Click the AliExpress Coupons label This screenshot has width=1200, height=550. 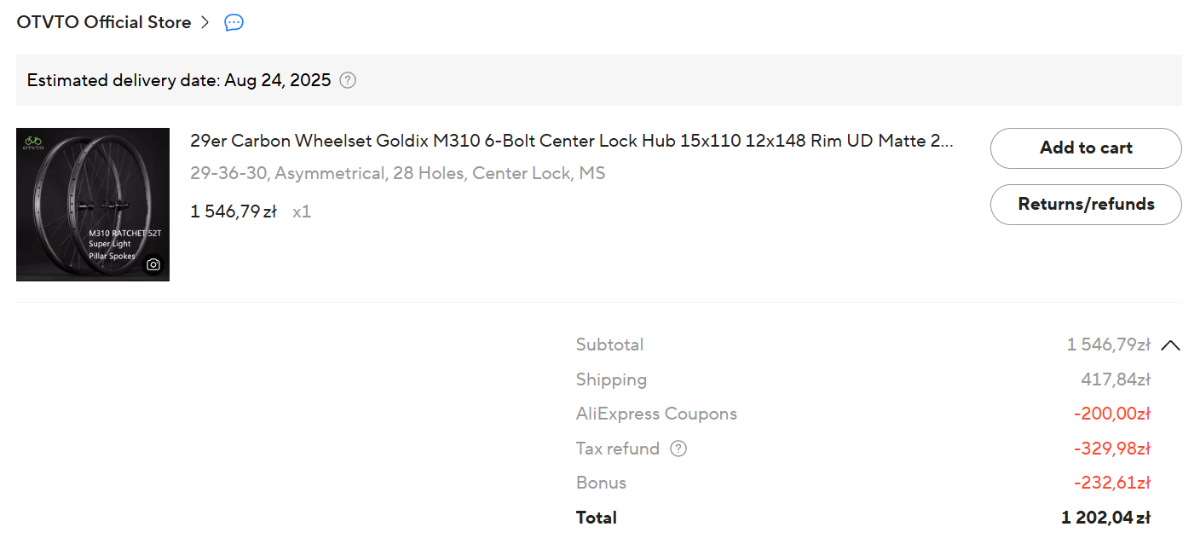click(x=656, y=414)
